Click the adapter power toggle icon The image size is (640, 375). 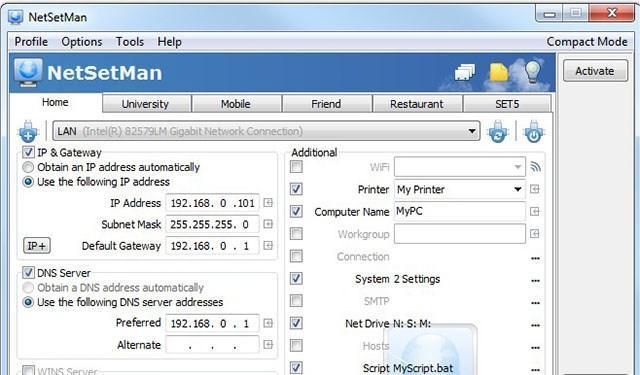tap(533, 131)
